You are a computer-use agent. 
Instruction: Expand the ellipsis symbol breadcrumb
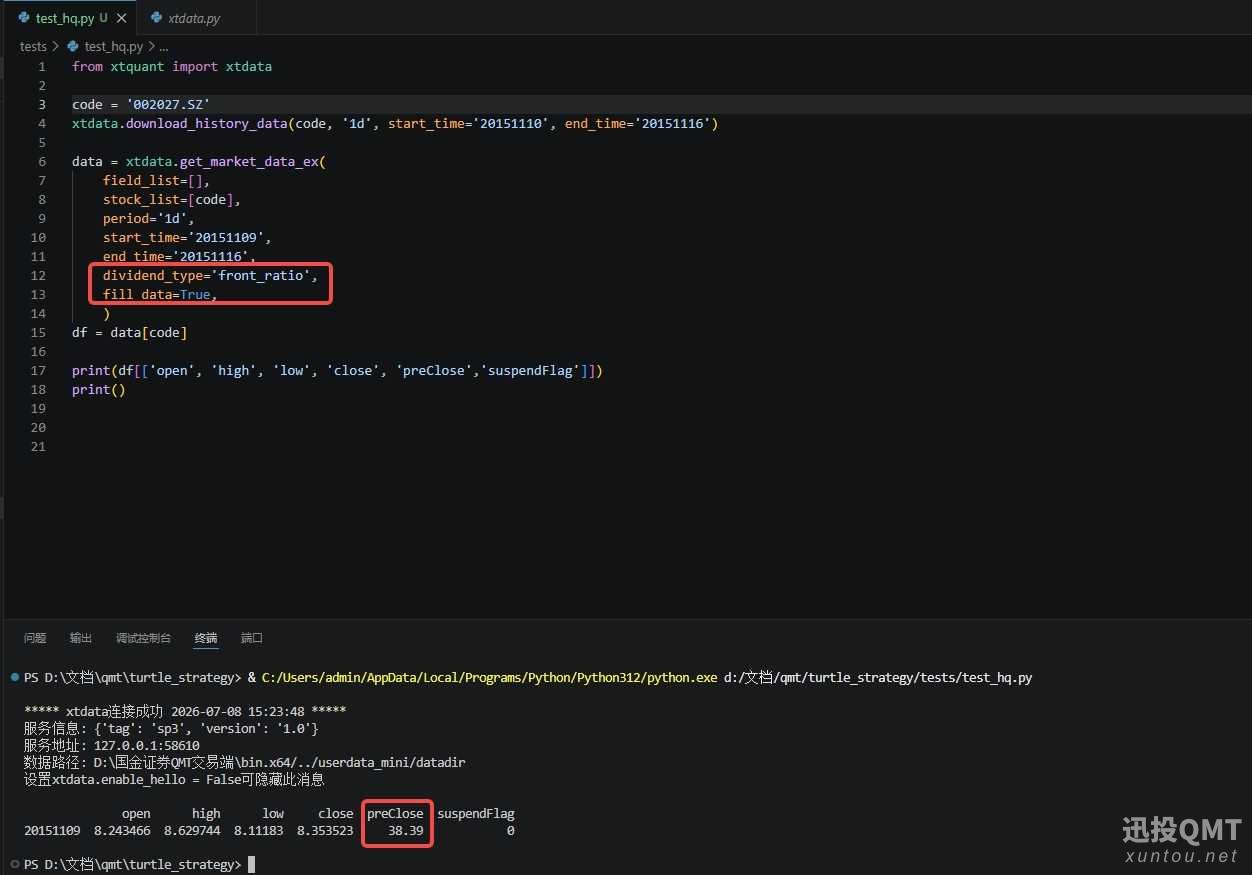[163, 47]
